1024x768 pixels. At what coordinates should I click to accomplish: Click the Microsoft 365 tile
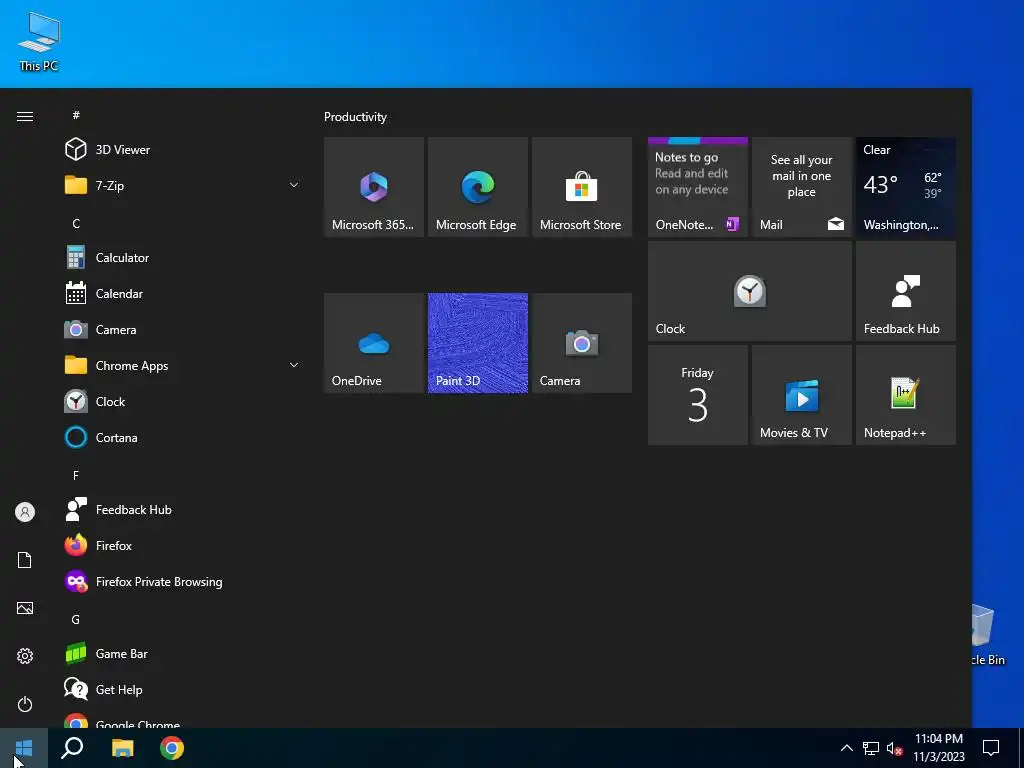(374, 187)
